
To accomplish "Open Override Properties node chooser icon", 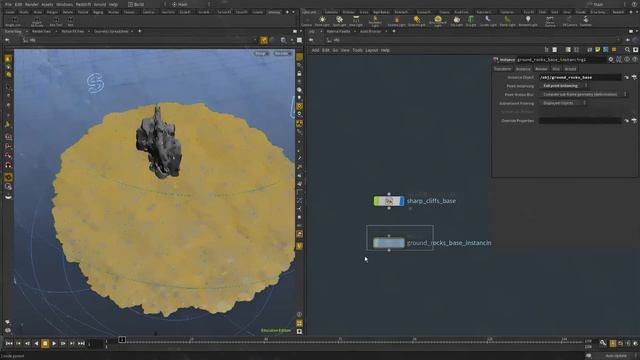I will pyautogui.click(x=634, y=121).
